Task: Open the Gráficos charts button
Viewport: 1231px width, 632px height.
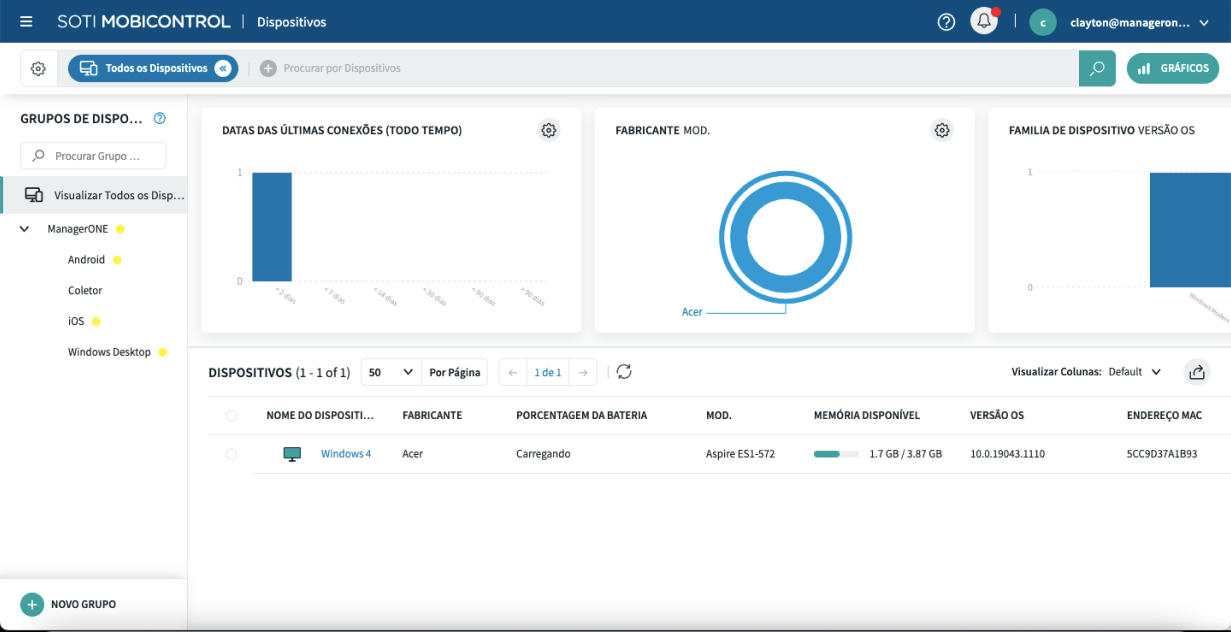Action: pos(1173,69)
